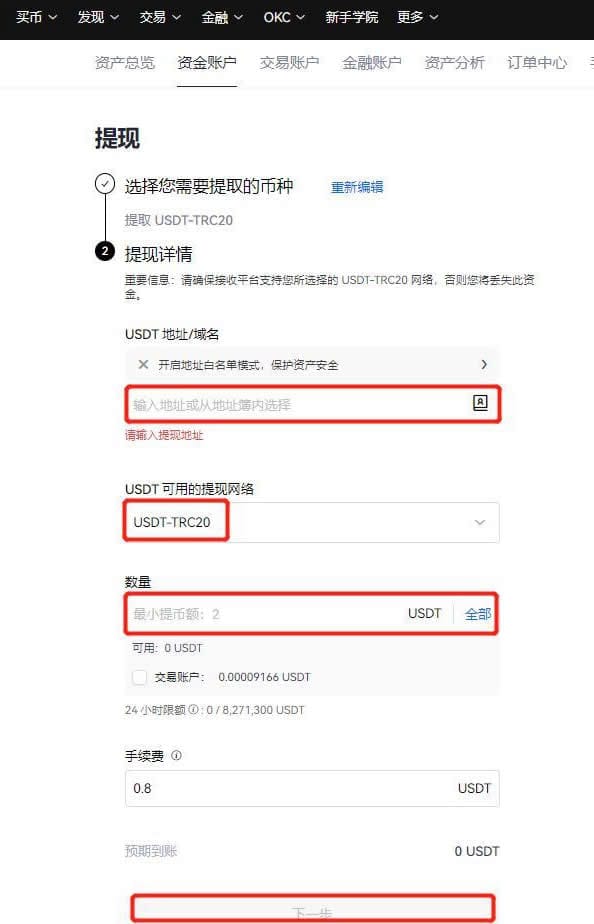Focus the 数量 amount input field
594x924 pixels.
tap(265, 614)
